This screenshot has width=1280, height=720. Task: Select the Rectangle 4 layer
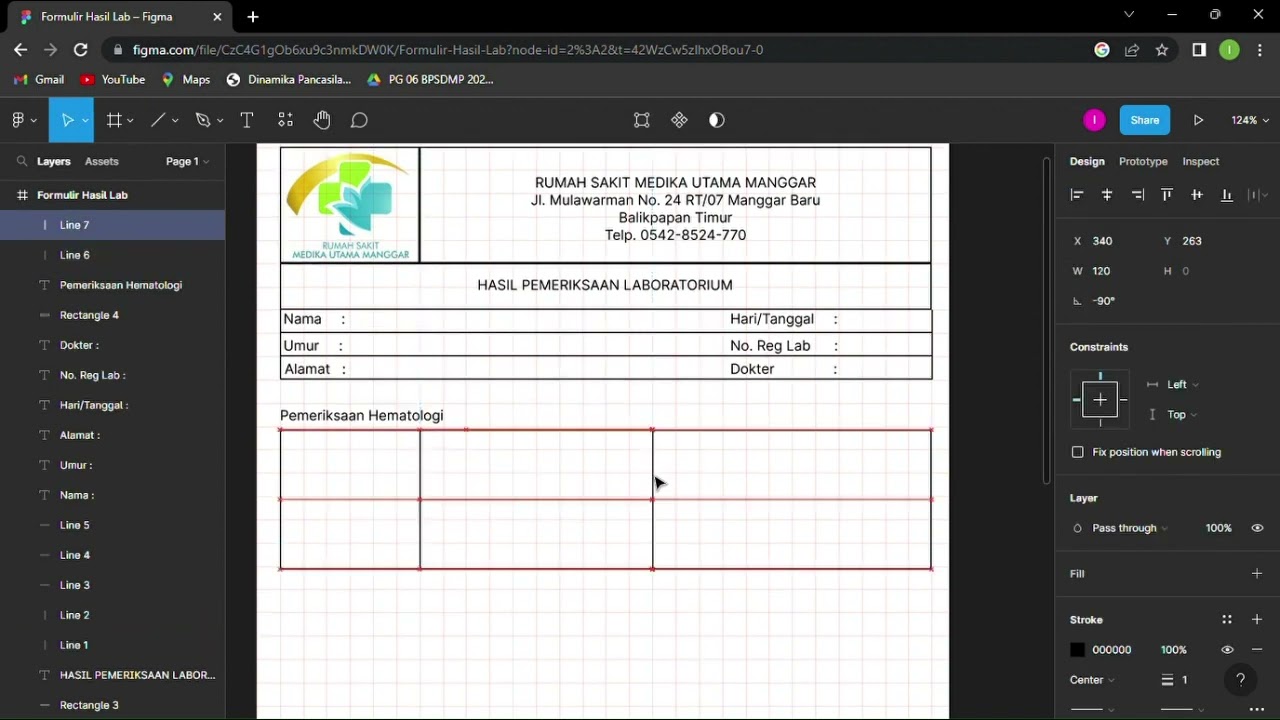coord(112,315)
